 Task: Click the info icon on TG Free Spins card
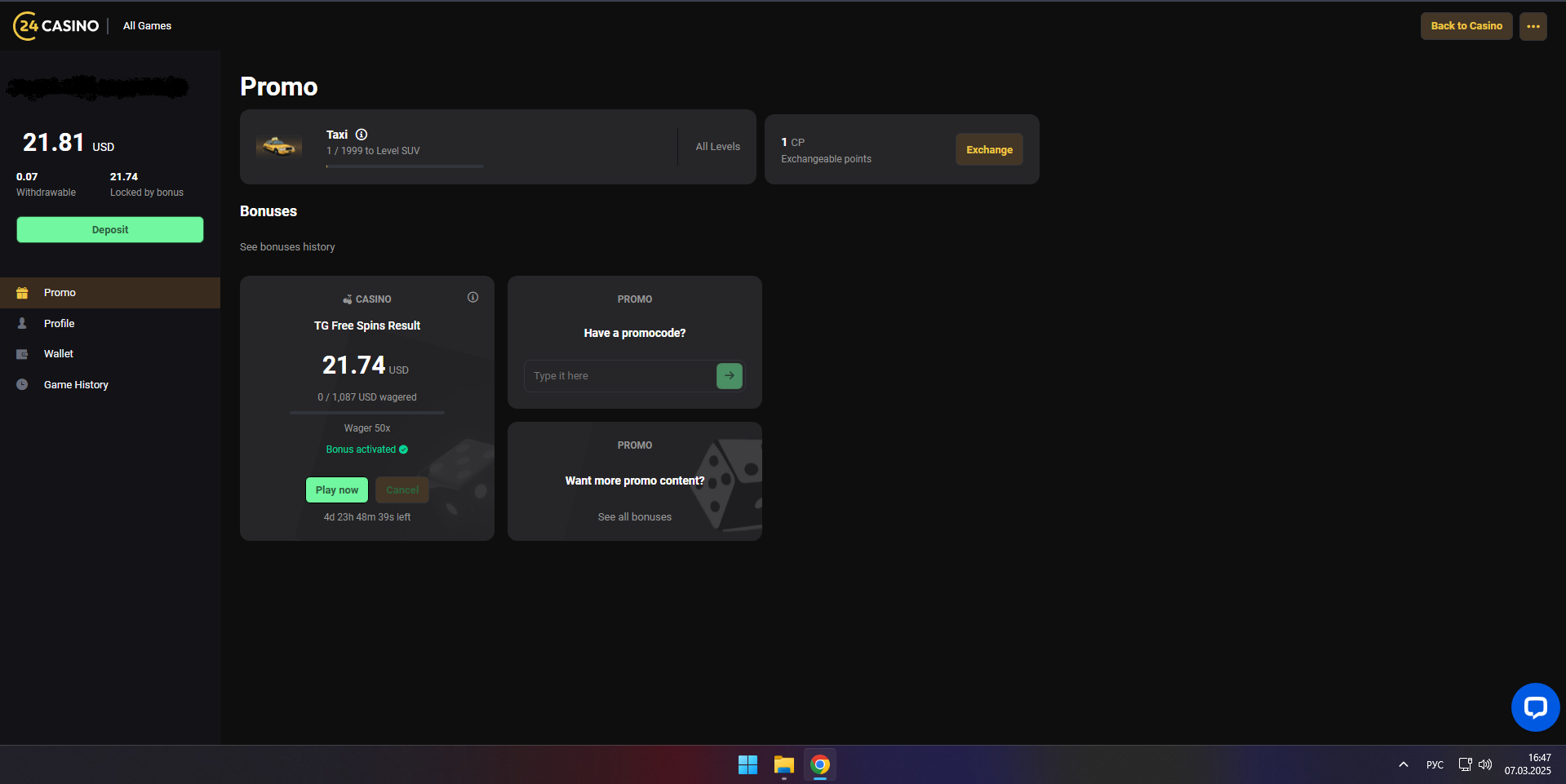[x=472, y=298]
